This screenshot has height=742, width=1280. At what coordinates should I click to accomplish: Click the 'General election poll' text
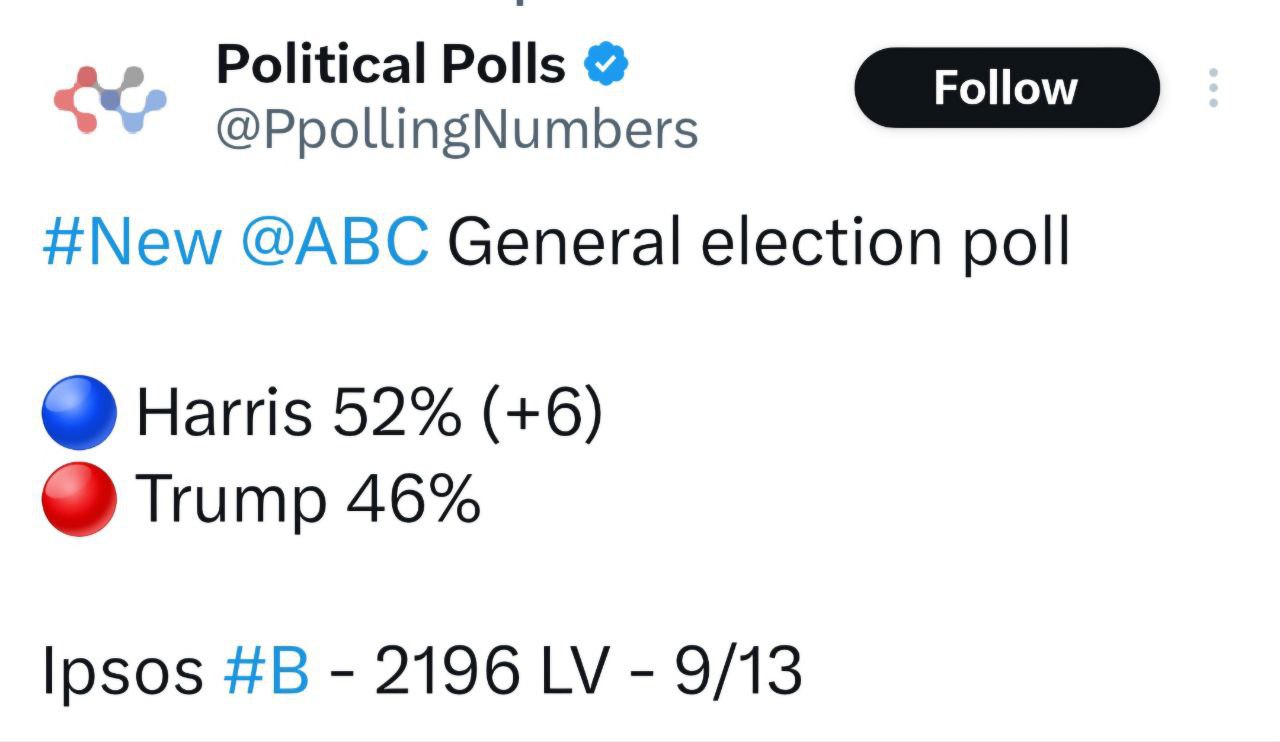tap(758, 243)
